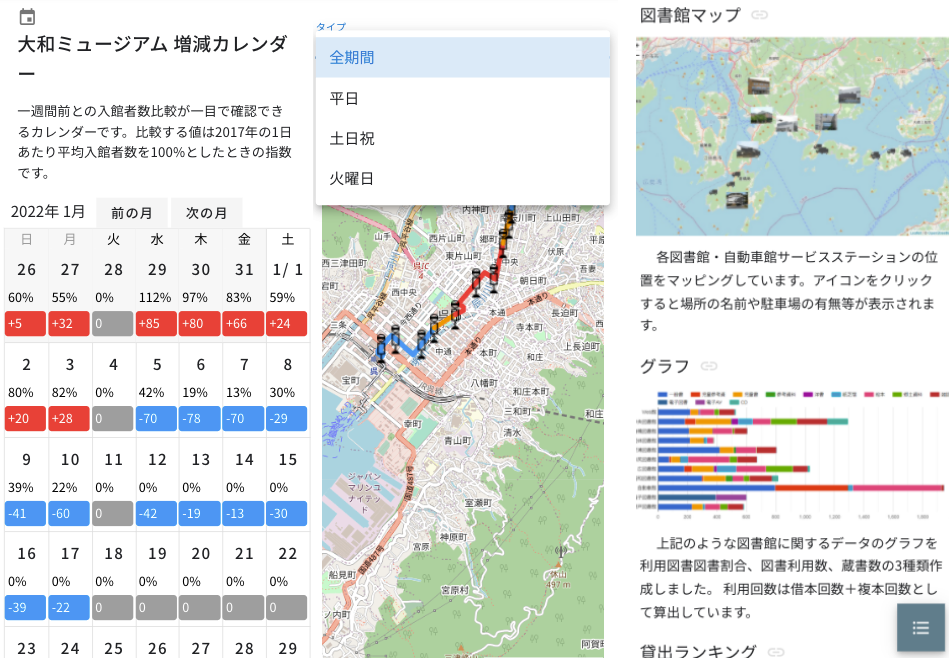Click the red +80 badge on the 30th
949x658 pixels.
point(200,324)
